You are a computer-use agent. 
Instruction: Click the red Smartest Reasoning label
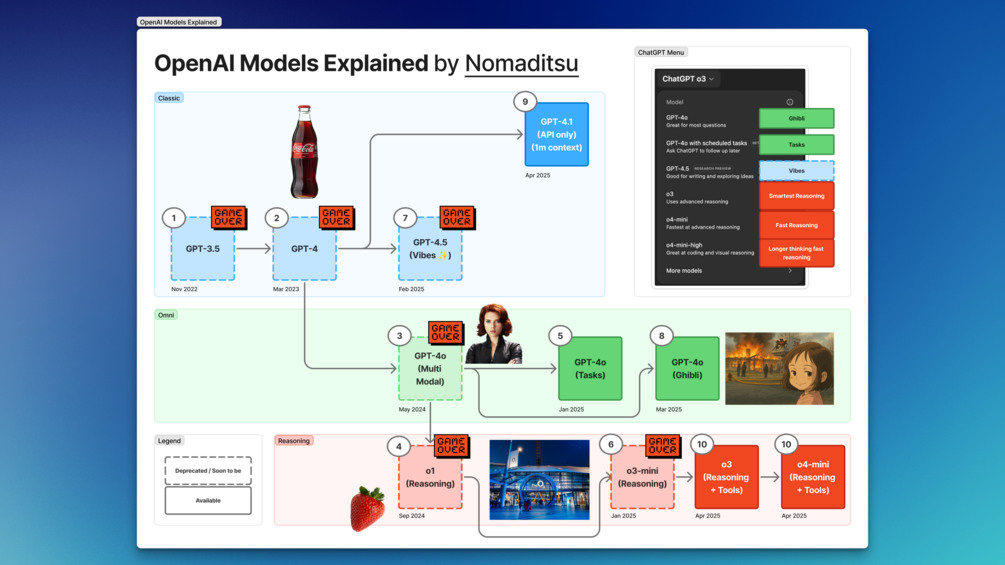click(797, 196)
